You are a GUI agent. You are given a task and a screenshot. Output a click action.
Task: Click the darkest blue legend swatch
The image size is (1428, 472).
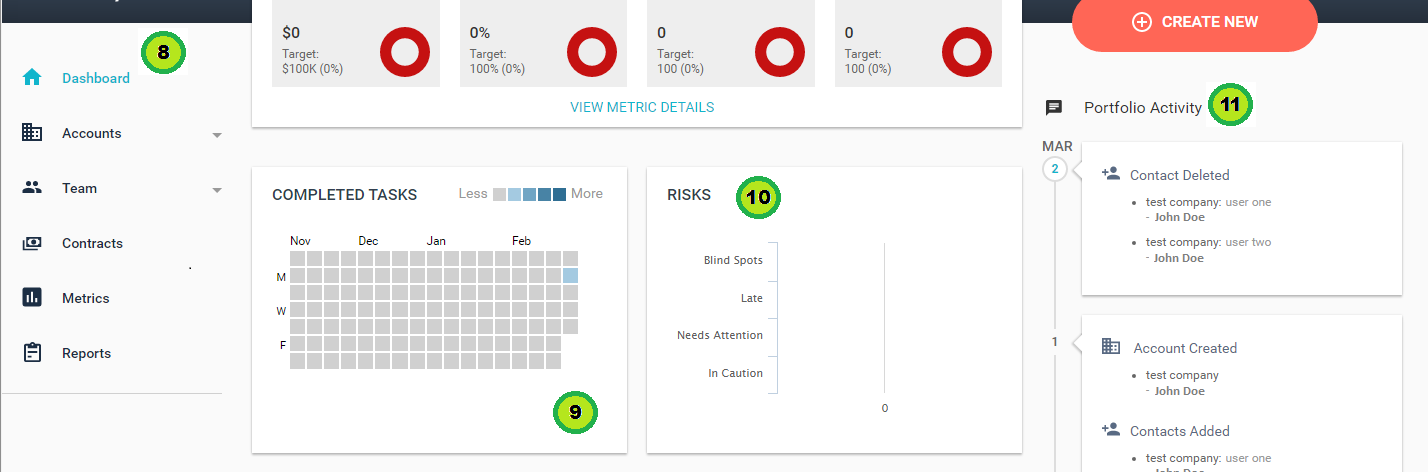coord(560,194)
